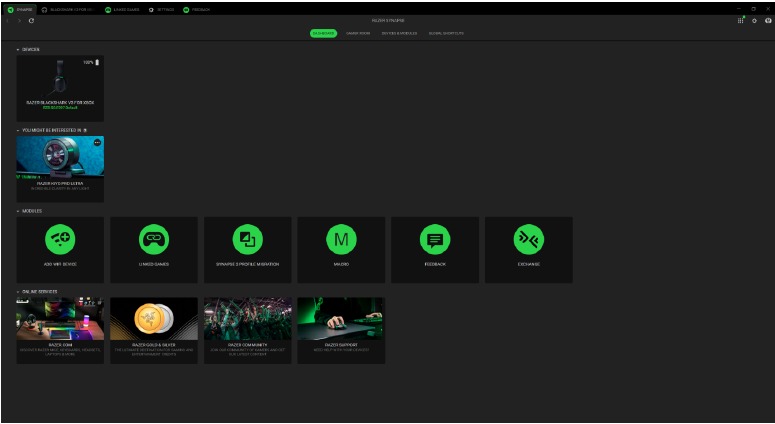Switch to the Feedback window tab
This screenshot has height=424, width=775.
(x=197, y=10)
